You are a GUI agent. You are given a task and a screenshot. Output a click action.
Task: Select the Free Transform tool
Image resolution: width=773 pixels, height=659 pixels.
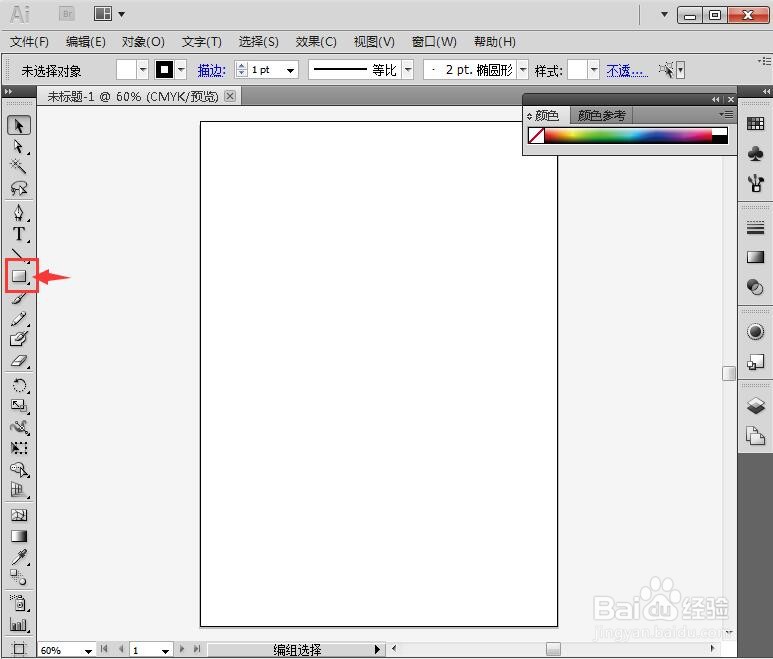click(x=19, y=448)
